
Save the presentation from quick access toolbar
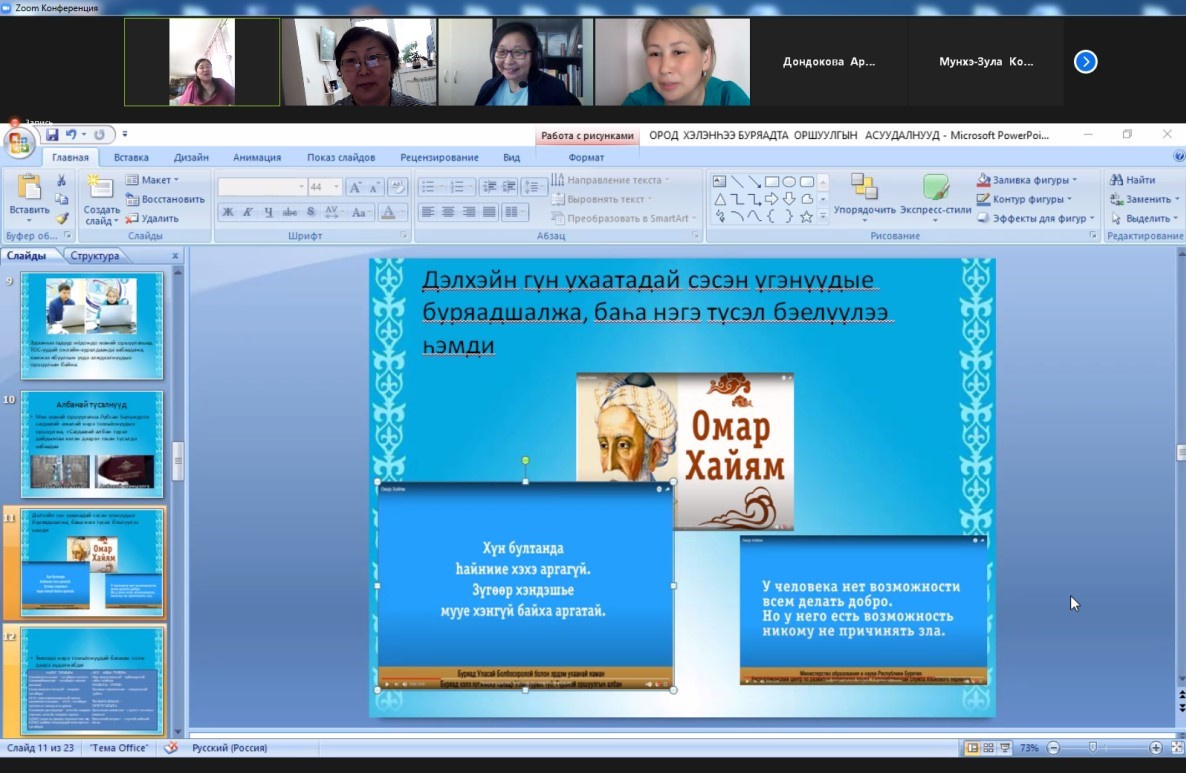point(52,134)
